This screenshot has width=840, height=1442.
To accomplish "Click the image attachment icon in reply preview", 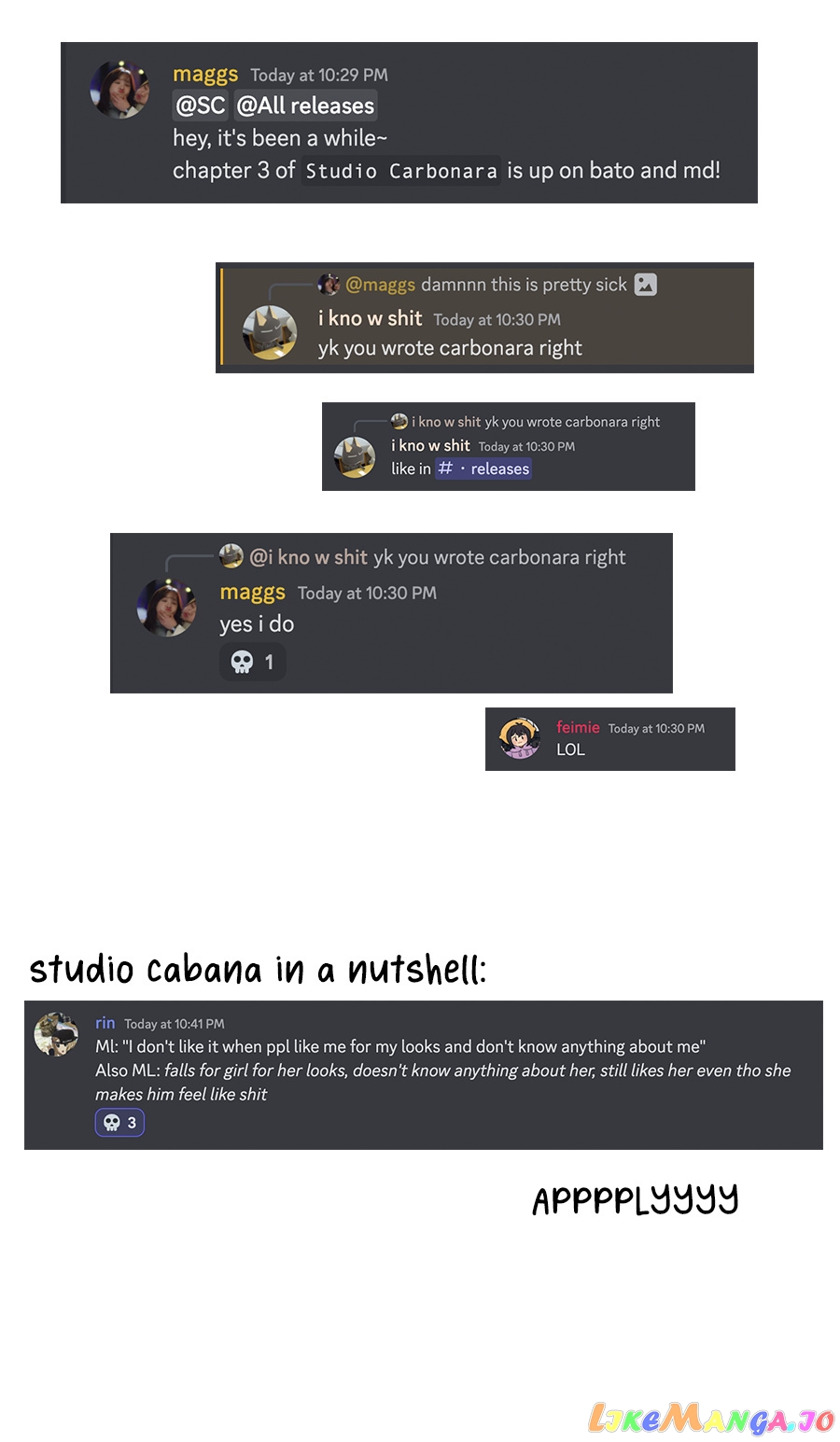I will (x=646, y=285).
